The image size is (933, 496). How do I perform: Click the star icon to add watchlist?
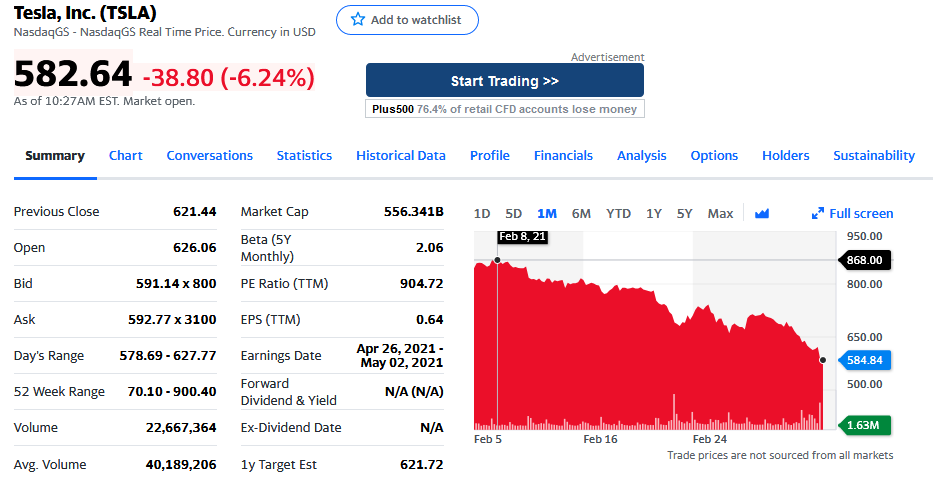pos(358,20)
